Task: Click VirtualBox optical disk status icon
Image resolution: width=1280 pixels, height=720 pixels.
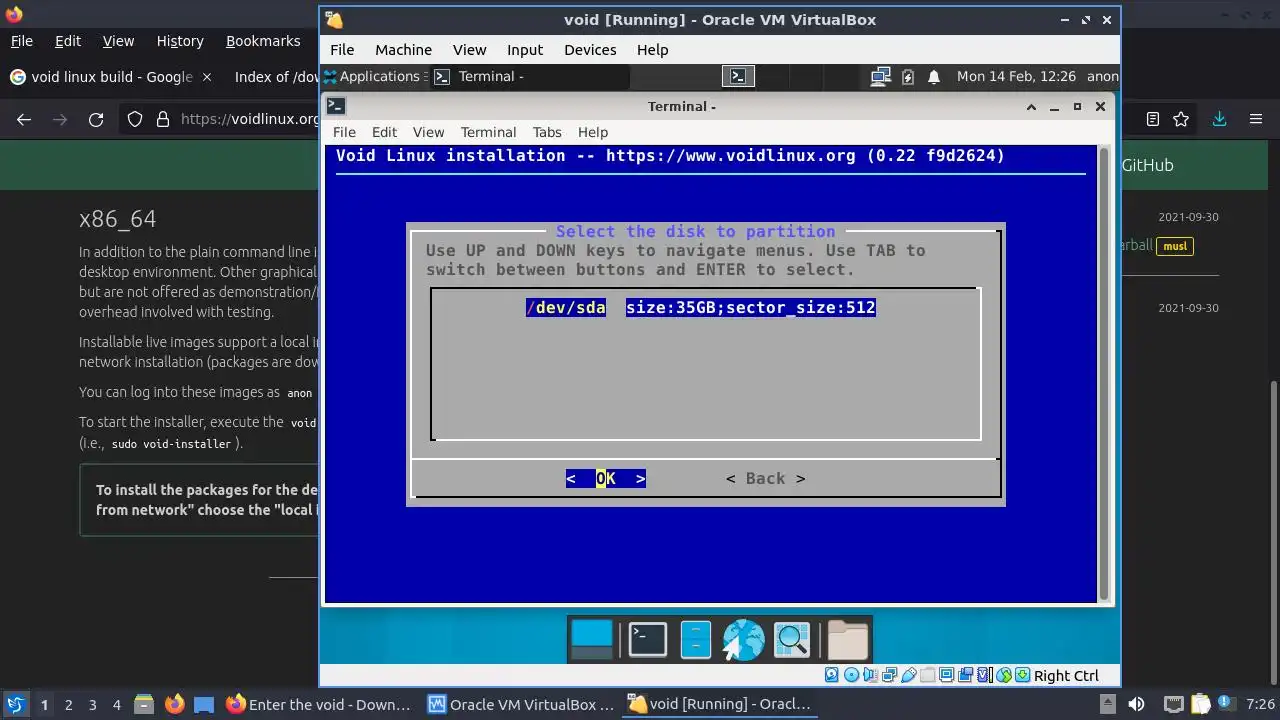Action: (851, 676)
